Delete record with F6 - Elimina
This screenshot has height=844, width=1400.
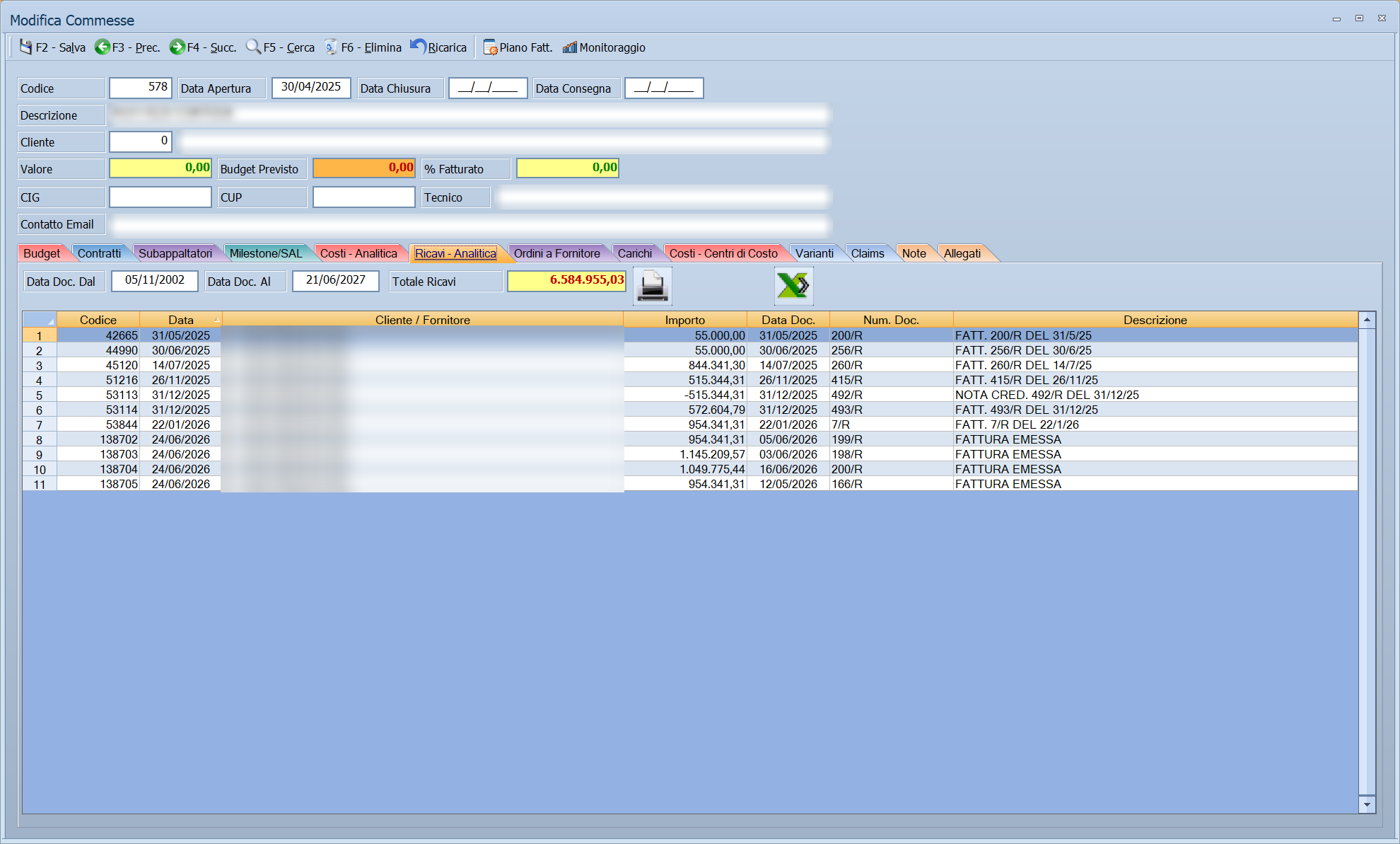tap(363, 47)
